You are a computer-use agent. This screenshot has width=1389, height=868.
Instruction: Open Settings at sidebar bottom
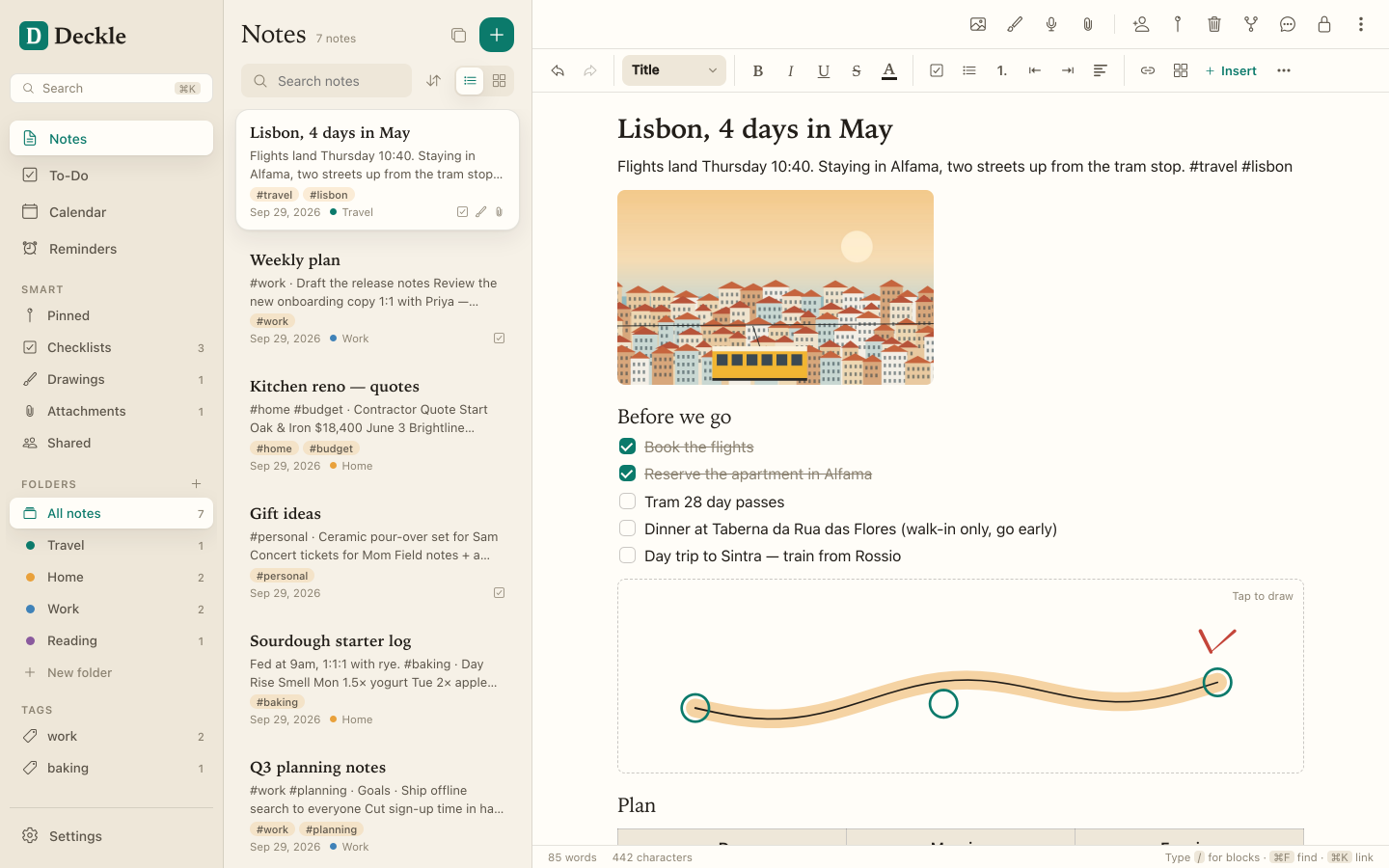(112, 836)
